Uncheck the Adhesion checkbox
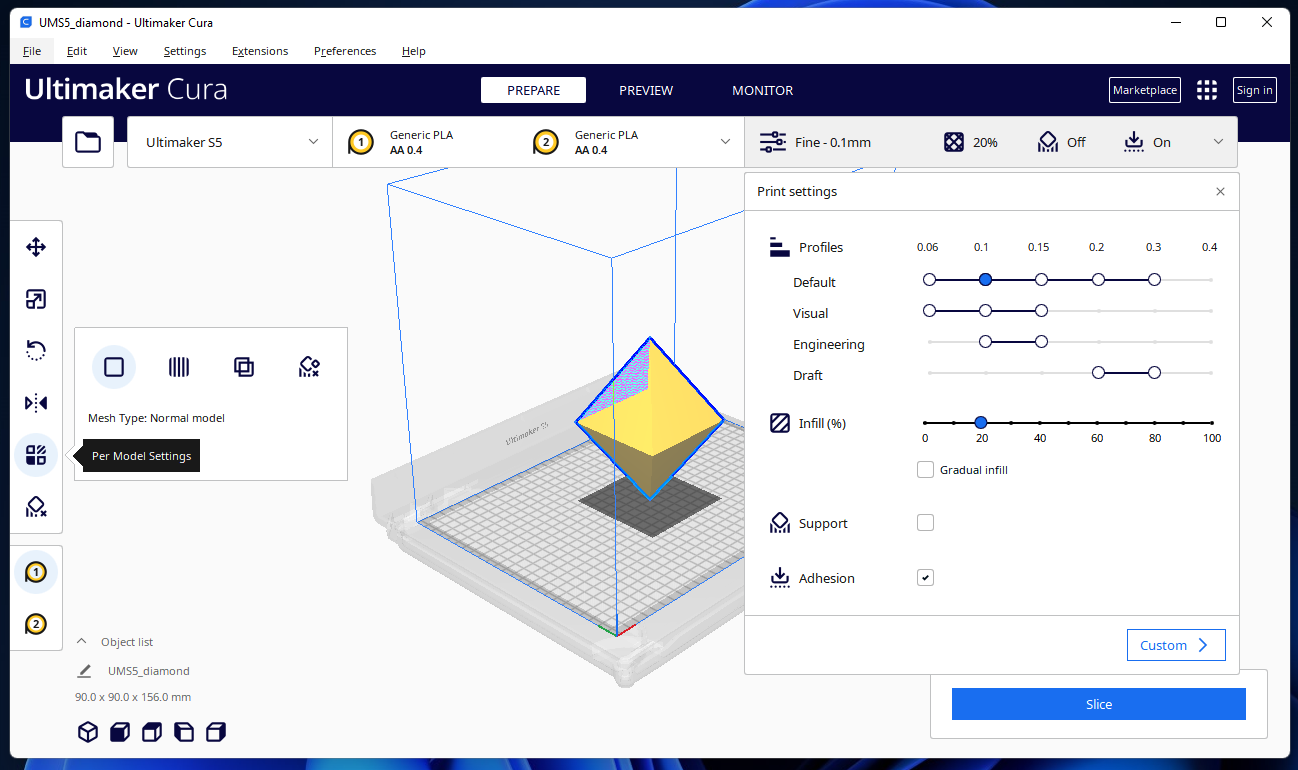Screen dimensions: 1298x770 point(926,578)
